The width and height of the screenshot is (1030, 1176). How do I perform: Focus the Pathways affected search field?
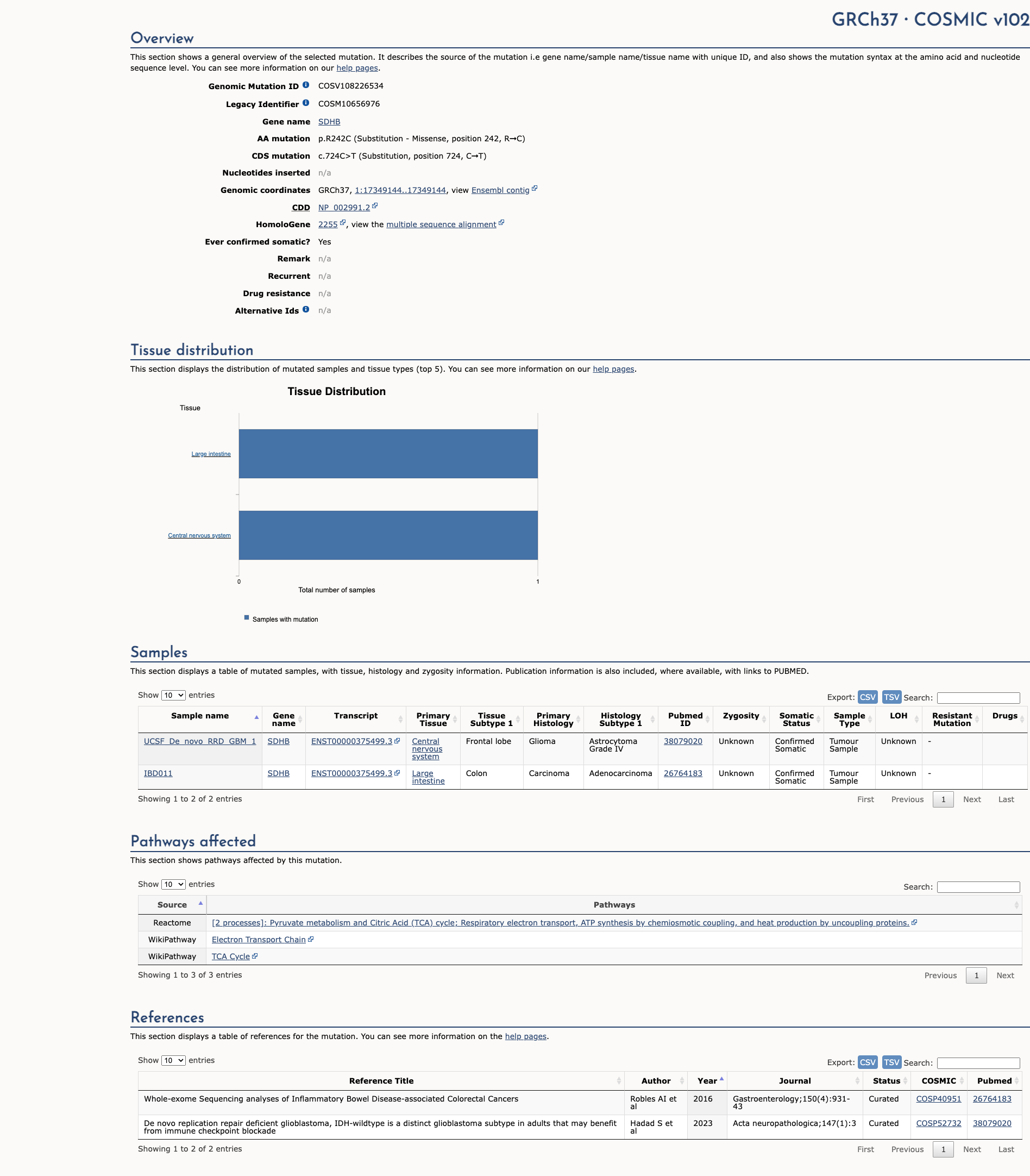click(978, 887)
